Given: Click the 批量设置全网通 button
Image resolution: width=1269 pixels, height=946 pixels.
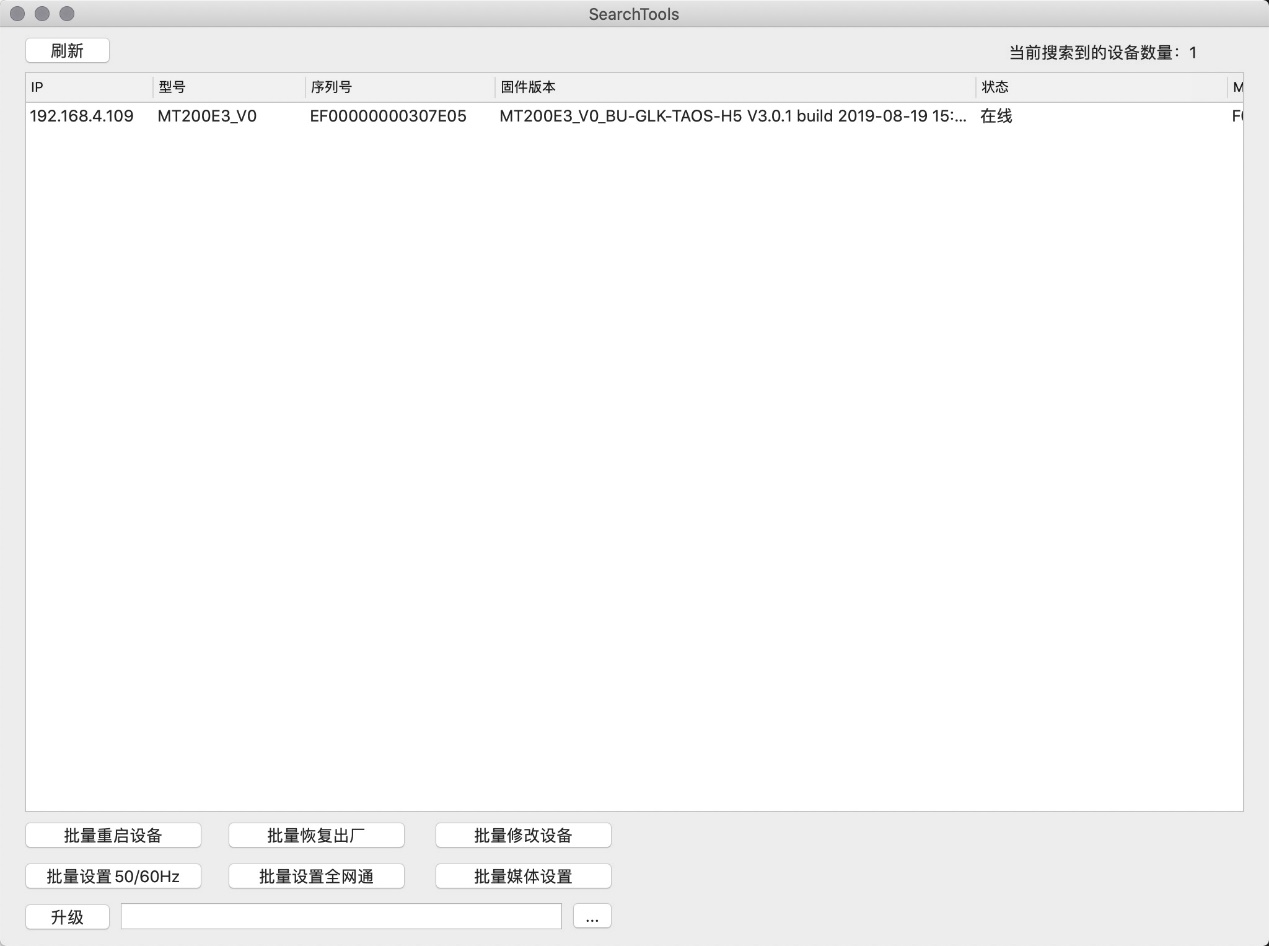Looking at the screenshot, I should click(x=316, y=877).
